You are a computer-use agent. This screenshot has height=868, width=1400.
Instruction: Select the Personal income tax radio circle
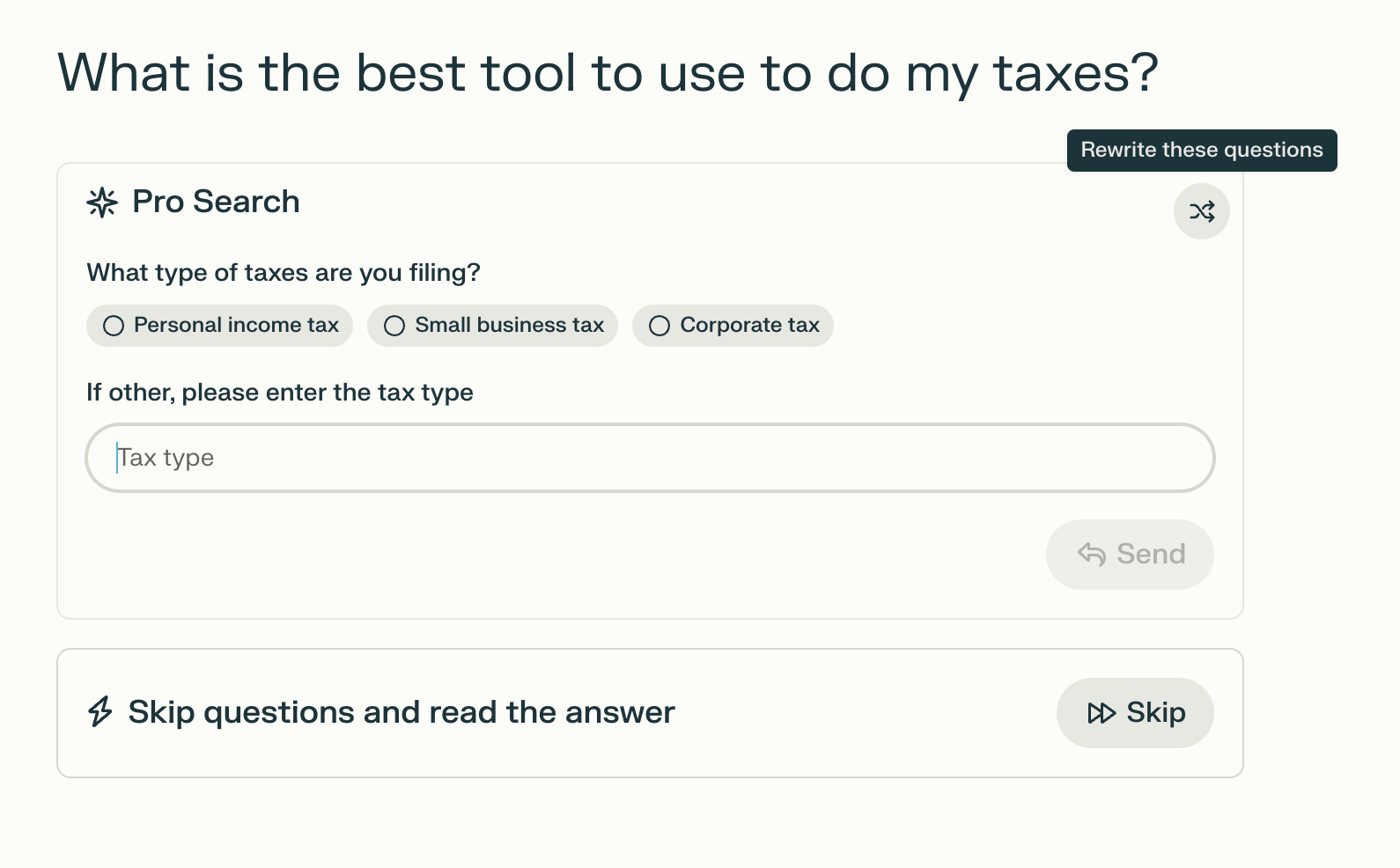[x=114, y=326]
